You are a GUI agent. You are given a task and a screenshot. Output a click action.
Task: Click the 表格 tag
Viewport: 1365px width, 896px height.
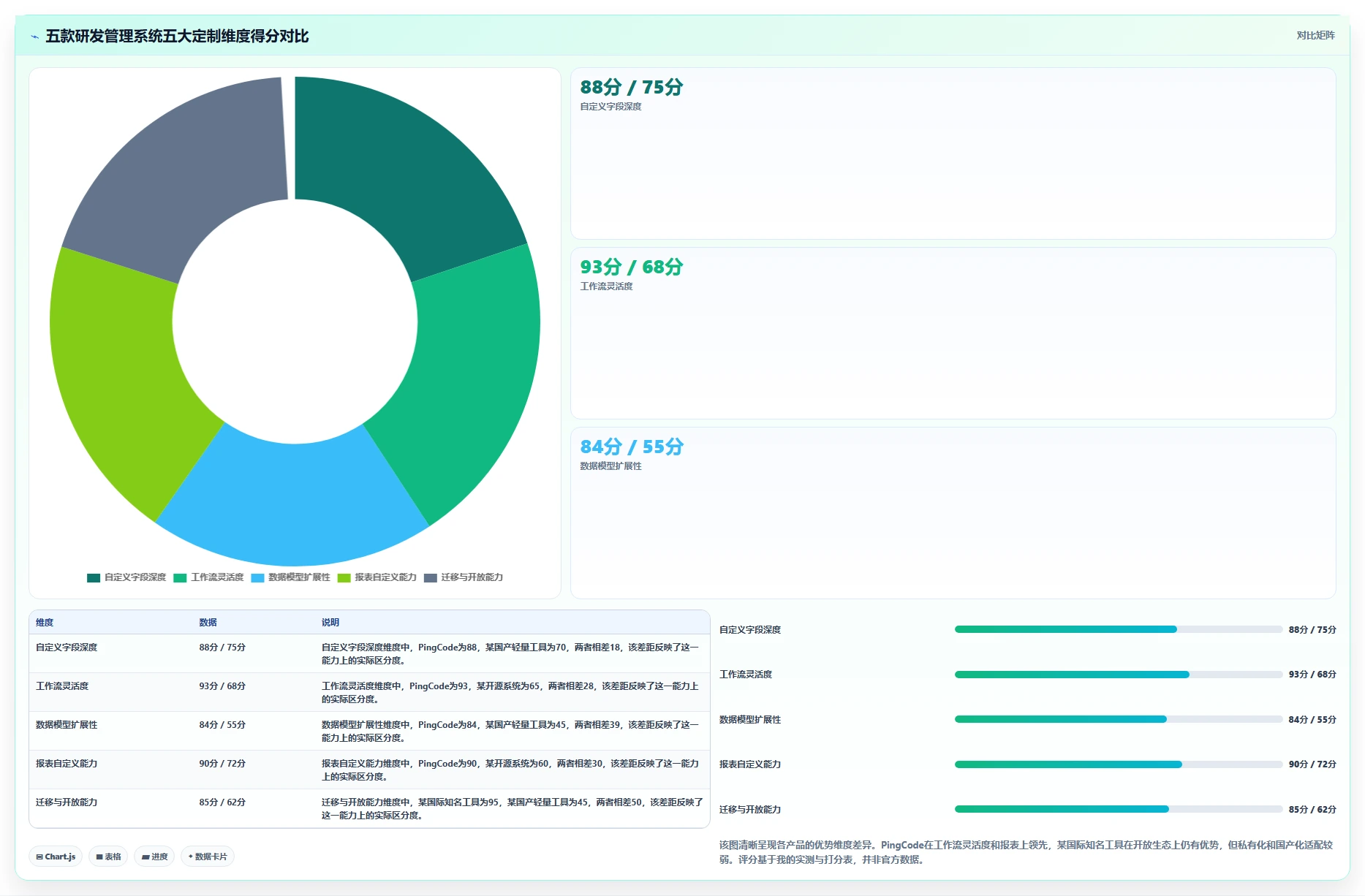(108, 857)
